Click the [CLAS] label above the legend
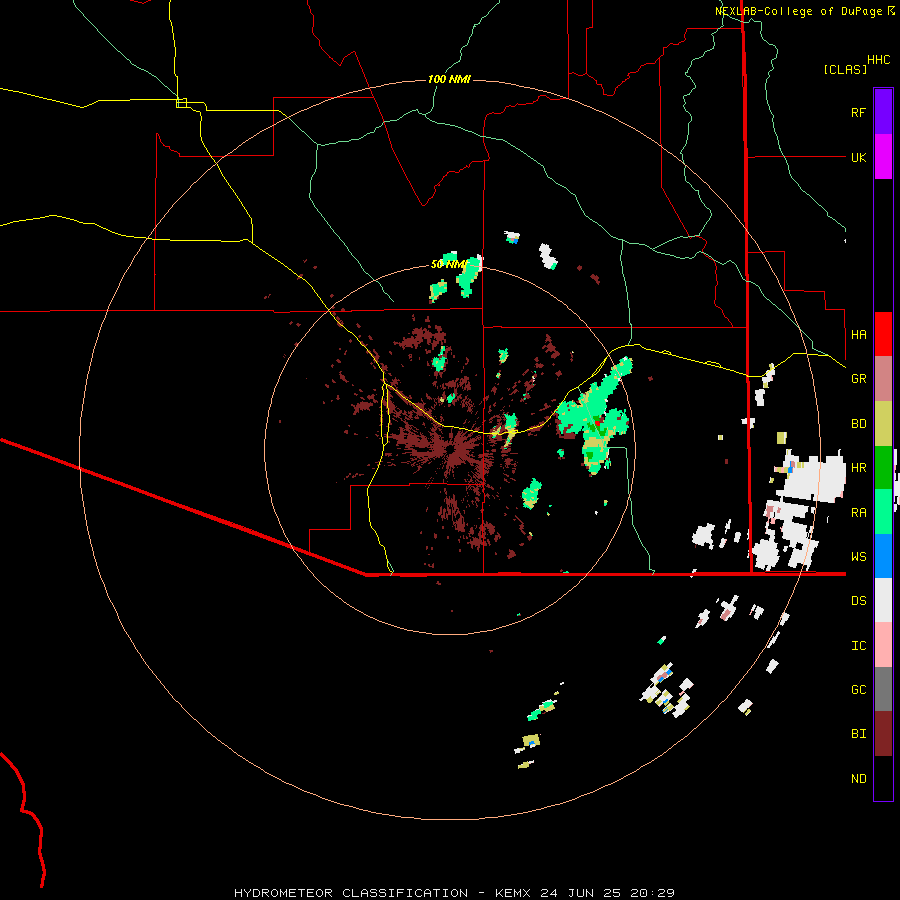This screenshot has height=900, width=900. click(845, 69)
